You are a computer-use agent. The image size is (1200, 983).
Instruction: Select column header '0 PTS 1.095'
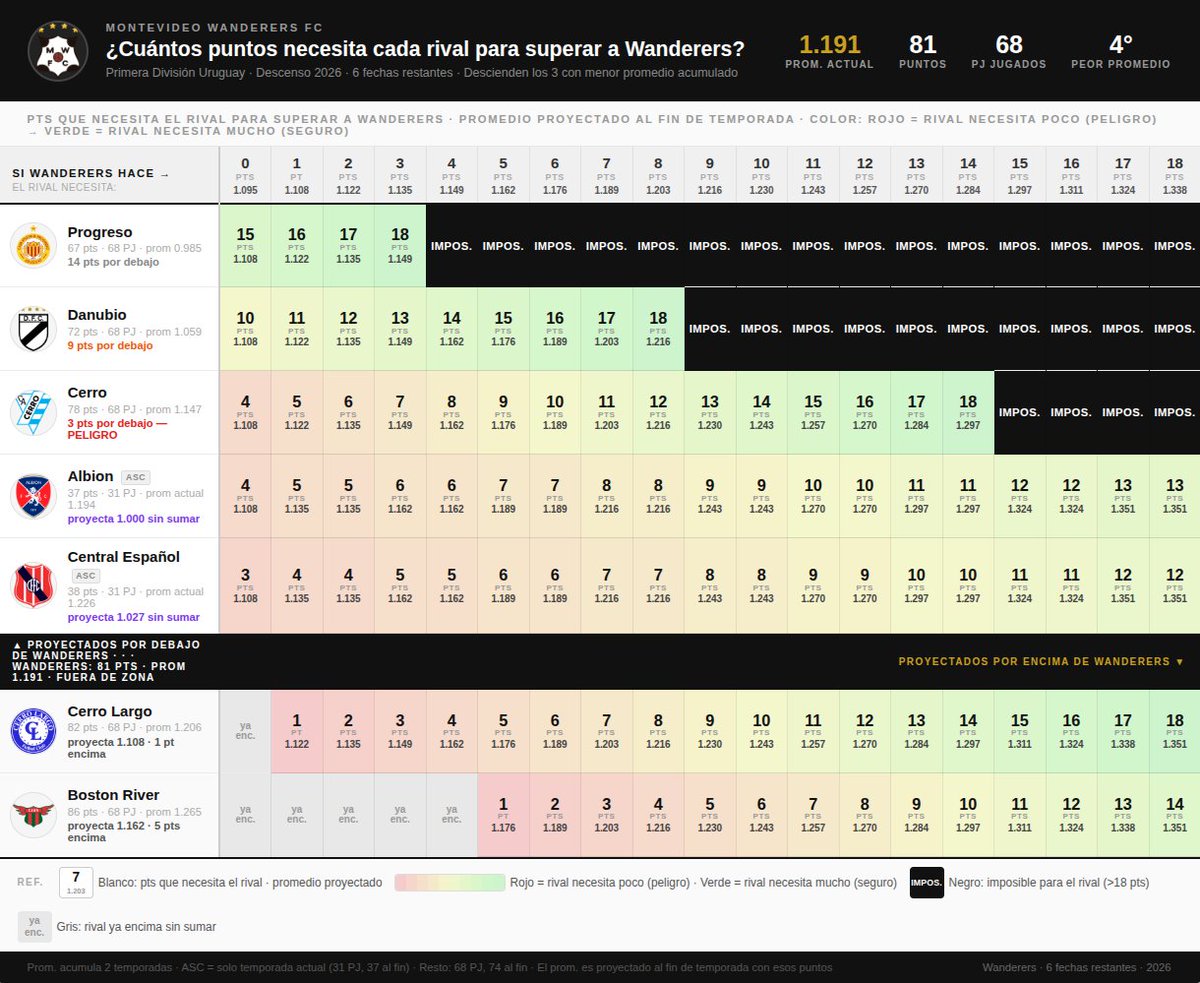coord(245,175)
